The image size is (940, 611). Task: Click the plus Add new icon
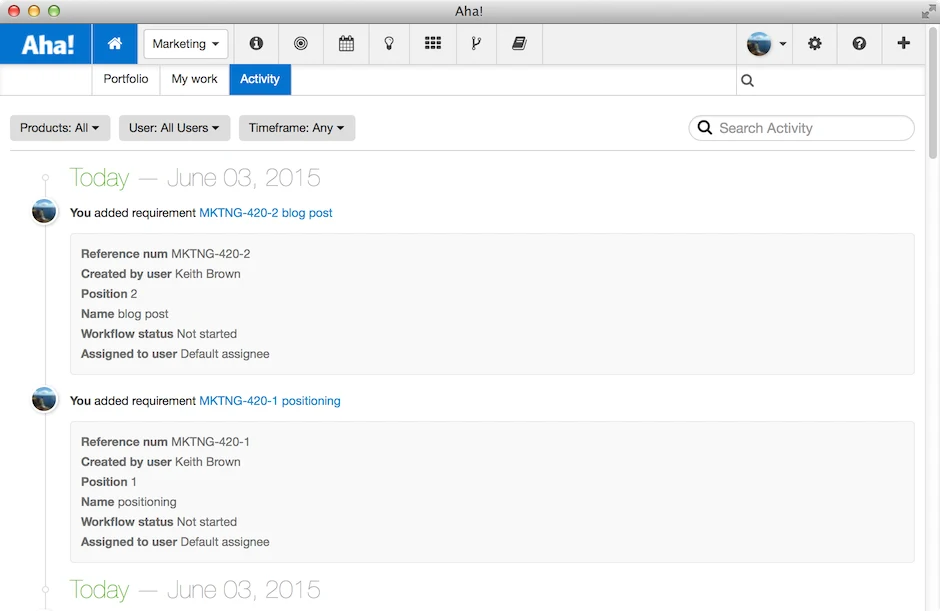[x=903, y=43]
